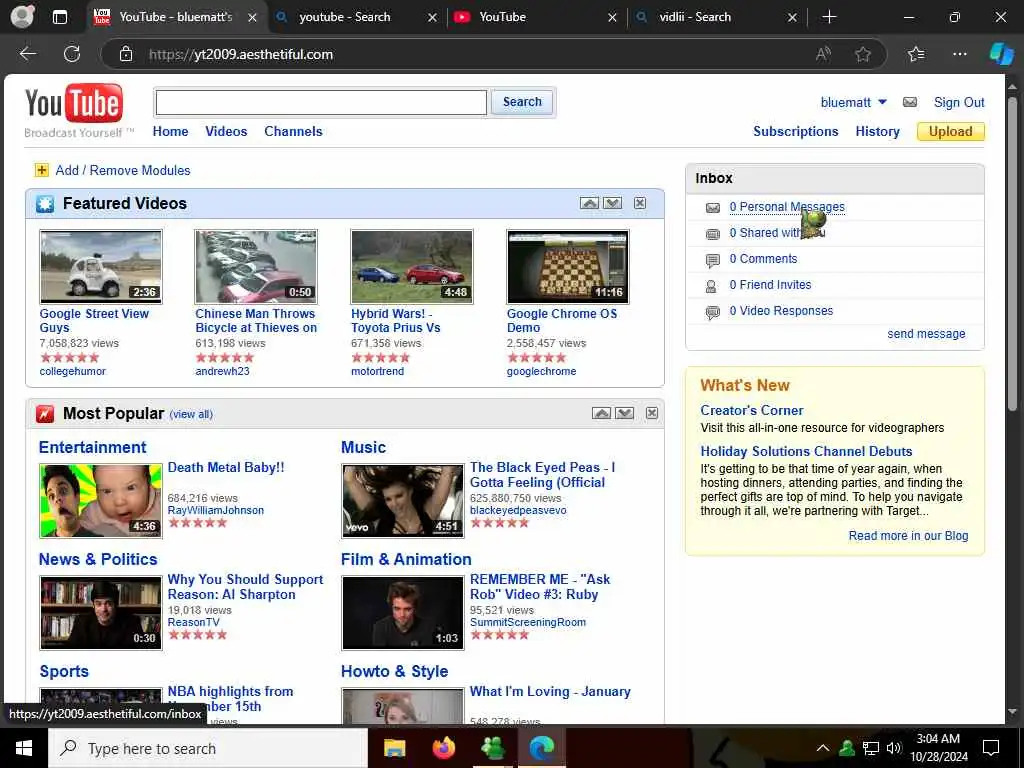Open browser tab actions menu

click(x=59, y=17)
